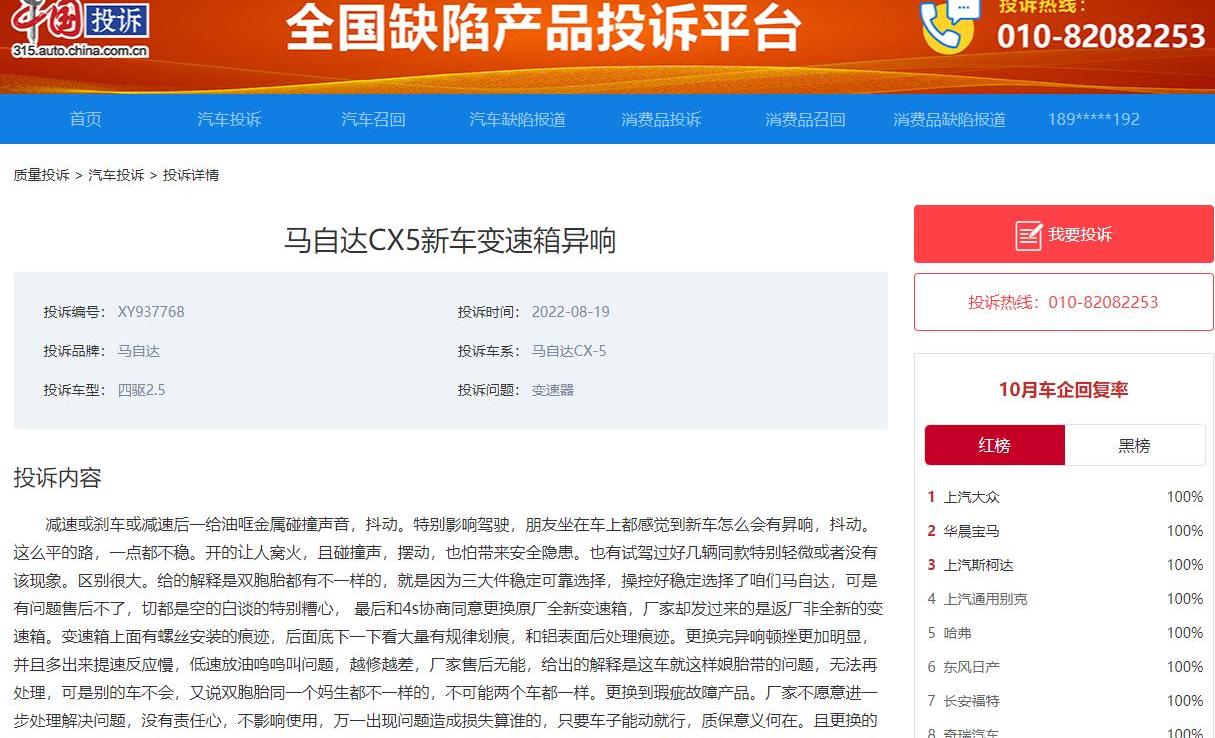Open breadcrumb link 质量投诉
Viewport: 1215px width, 738px height.
pyautogui.click(x=40, y=174)
